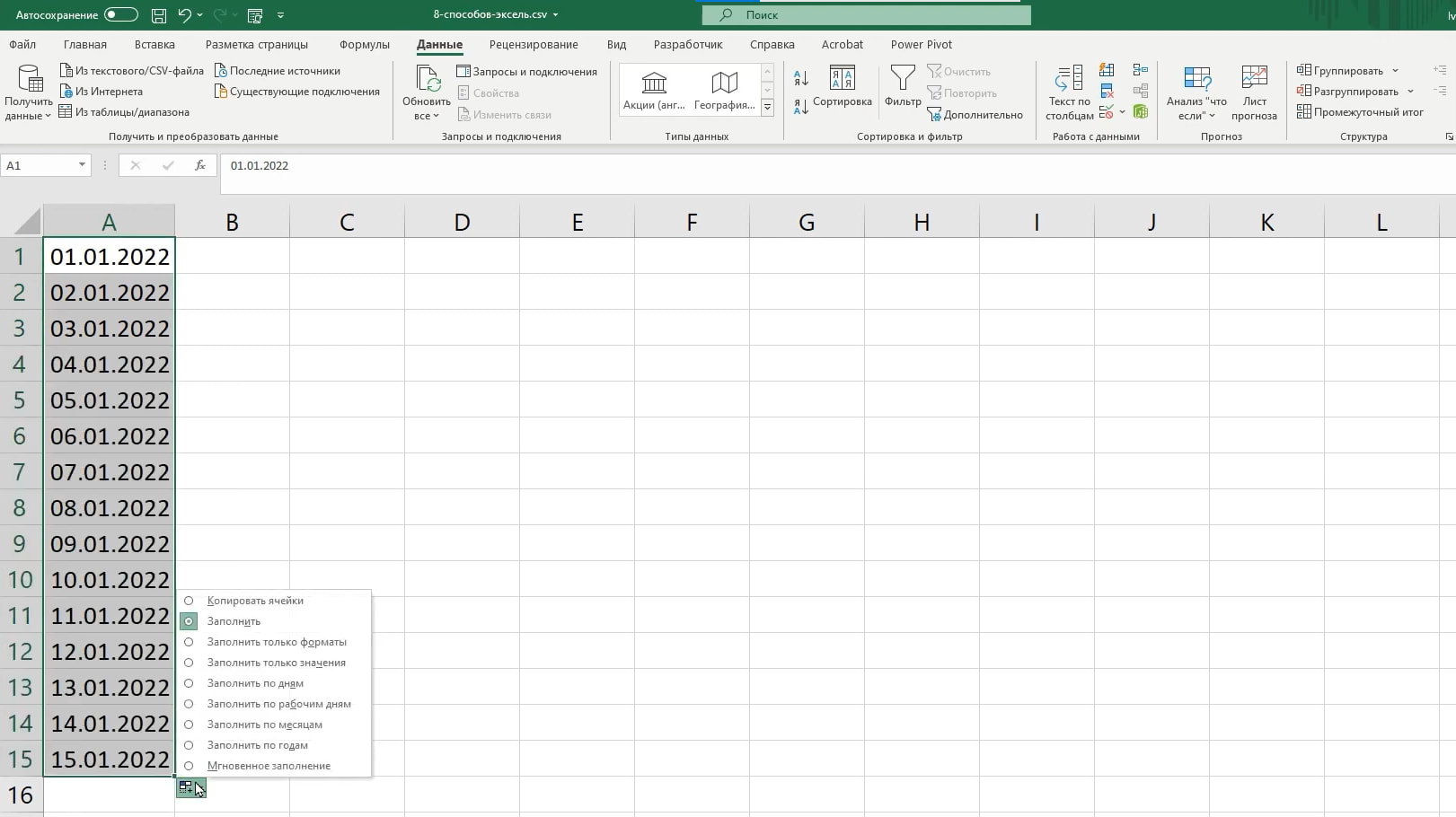
Task: Open the custom Sort dialog icon
Action: pos(842,79)
